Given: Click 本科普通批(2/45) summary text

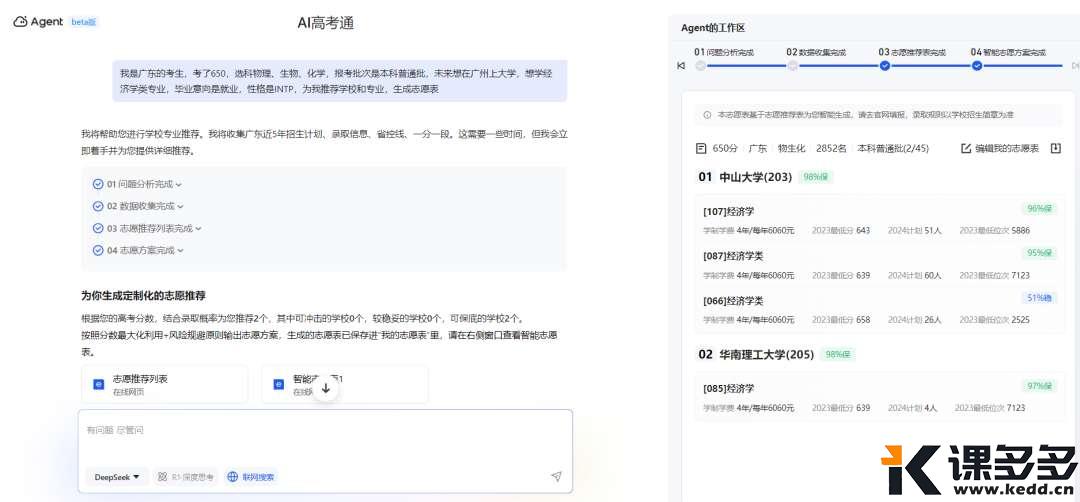Looking at the screenshot, I should pyautogui.click(x=893, y=148).
